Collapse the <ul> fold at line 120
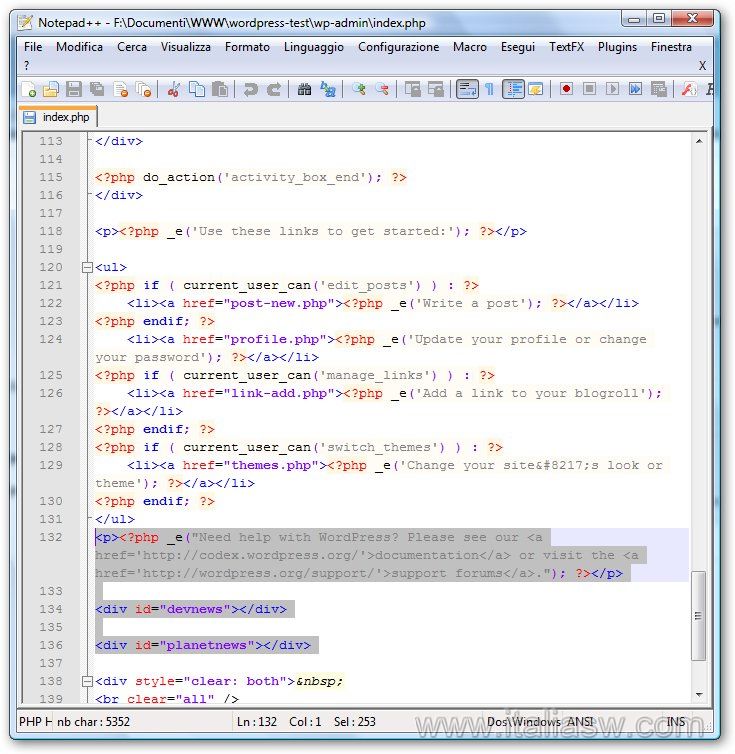This screenshot has width=735, height=754. 87,267
